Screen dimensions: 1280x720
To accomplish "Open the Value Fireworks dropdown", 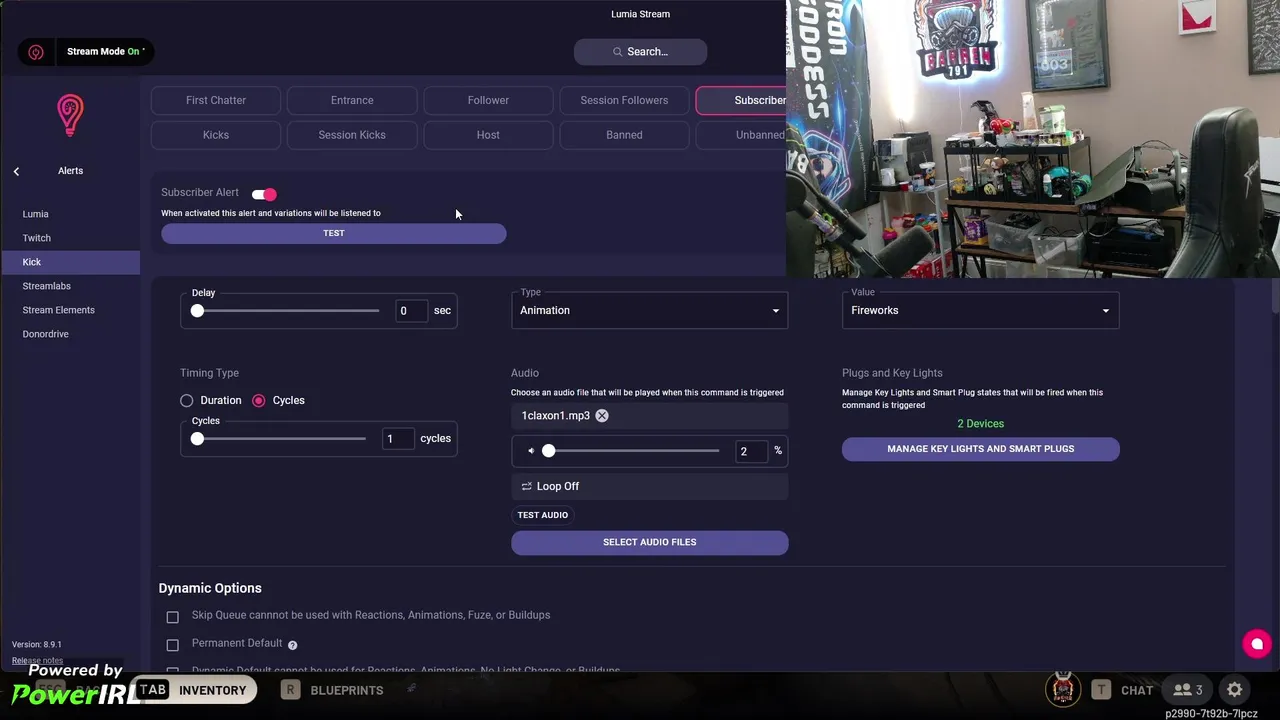I will click(981, 309).
